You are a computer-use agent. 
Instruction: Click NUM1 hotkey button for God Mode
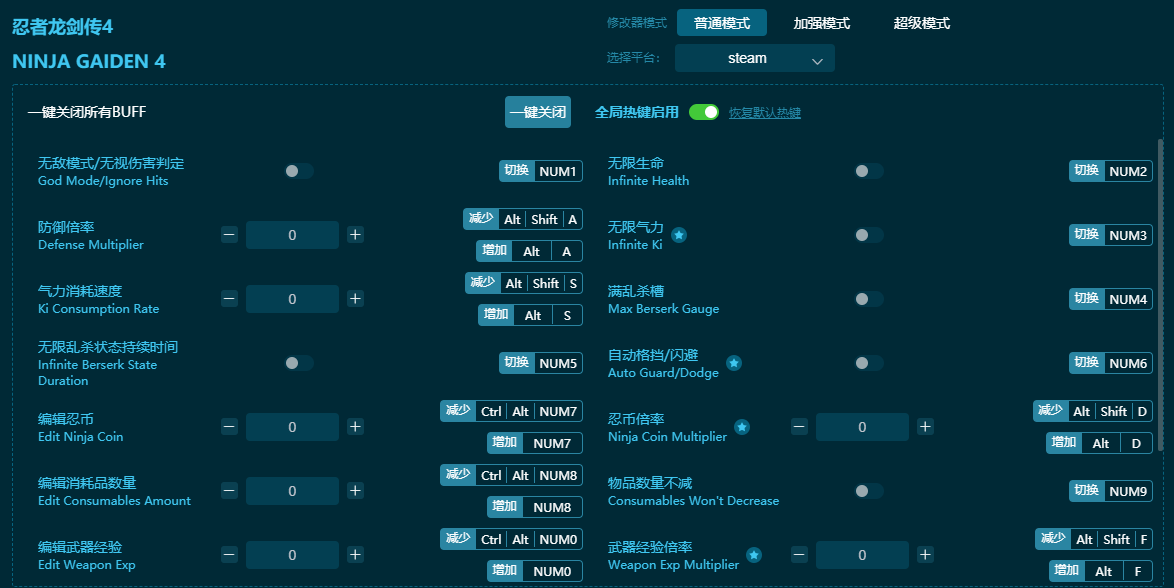pos(541,171)
